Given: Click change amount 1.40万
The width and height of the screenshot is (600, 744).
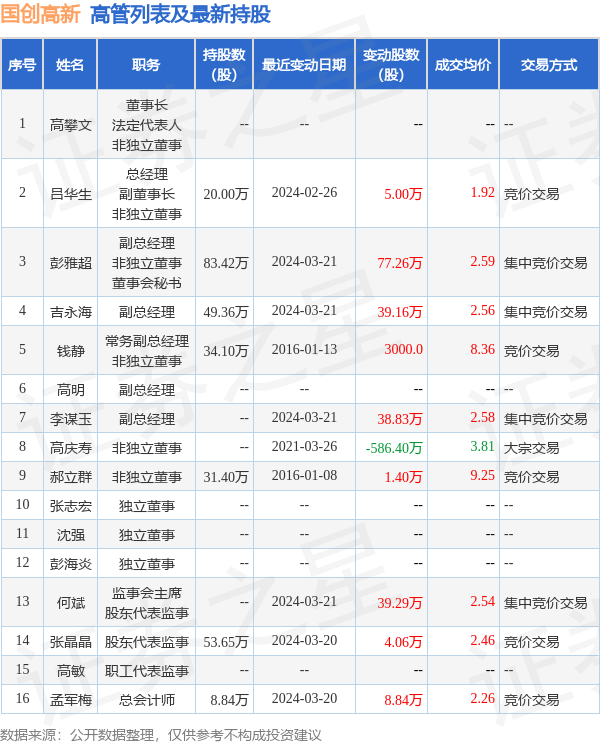Looking at the screenshot, I should point(403,477).
